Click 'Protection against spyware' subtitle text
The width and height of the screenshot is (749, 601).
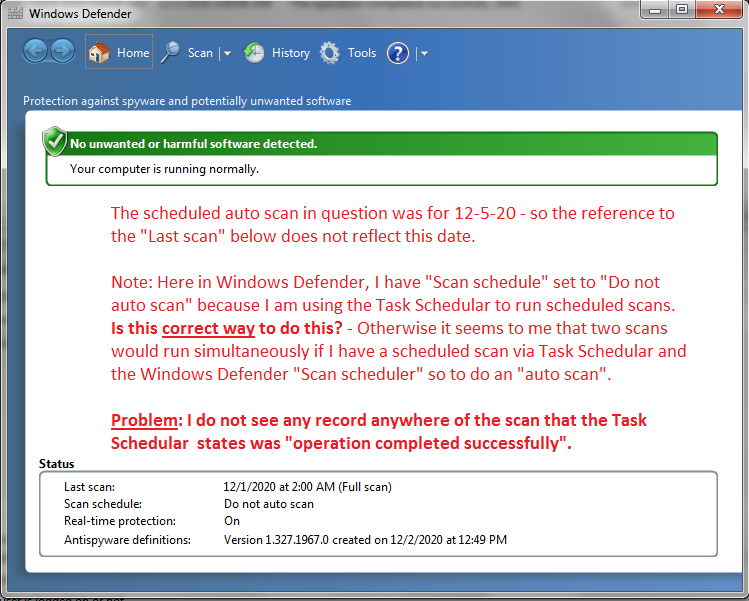pyautogui.click(x=187, y=101)
